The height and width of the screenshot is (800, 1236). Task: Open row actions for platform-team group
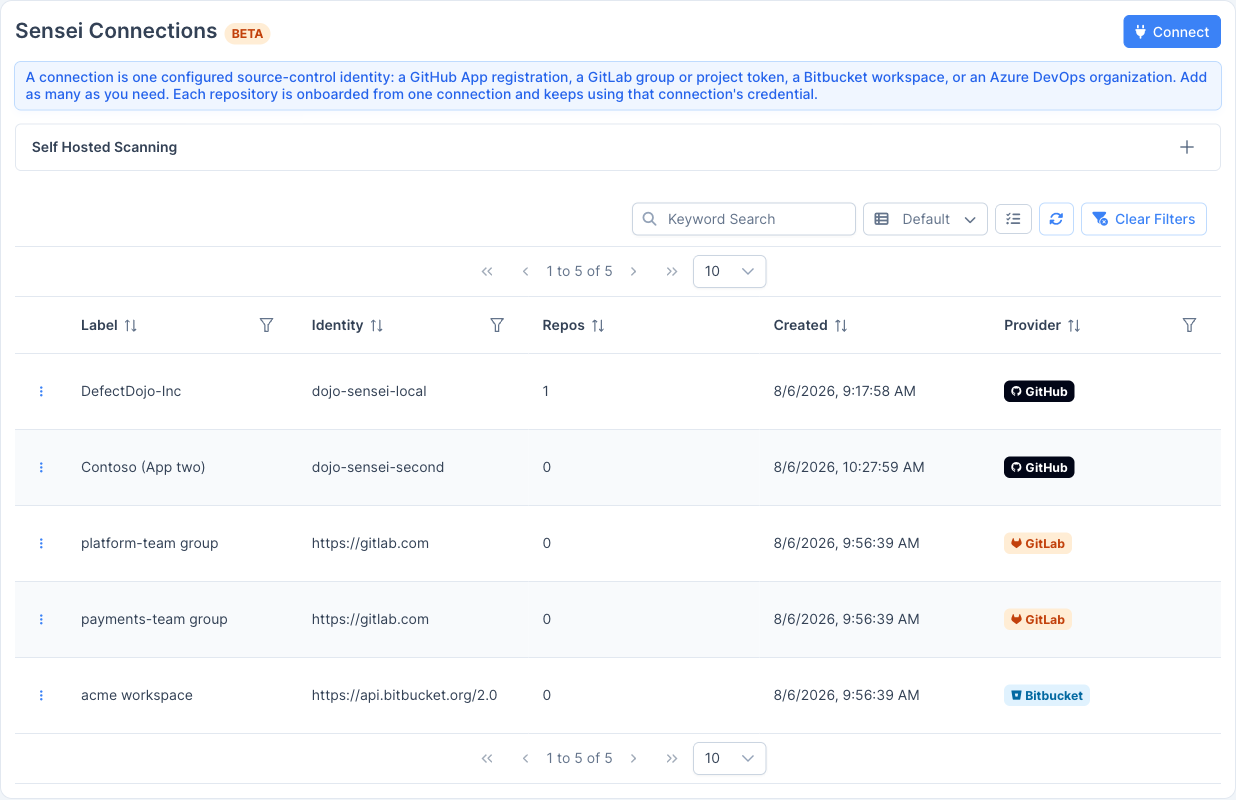(x=41, y=544)
